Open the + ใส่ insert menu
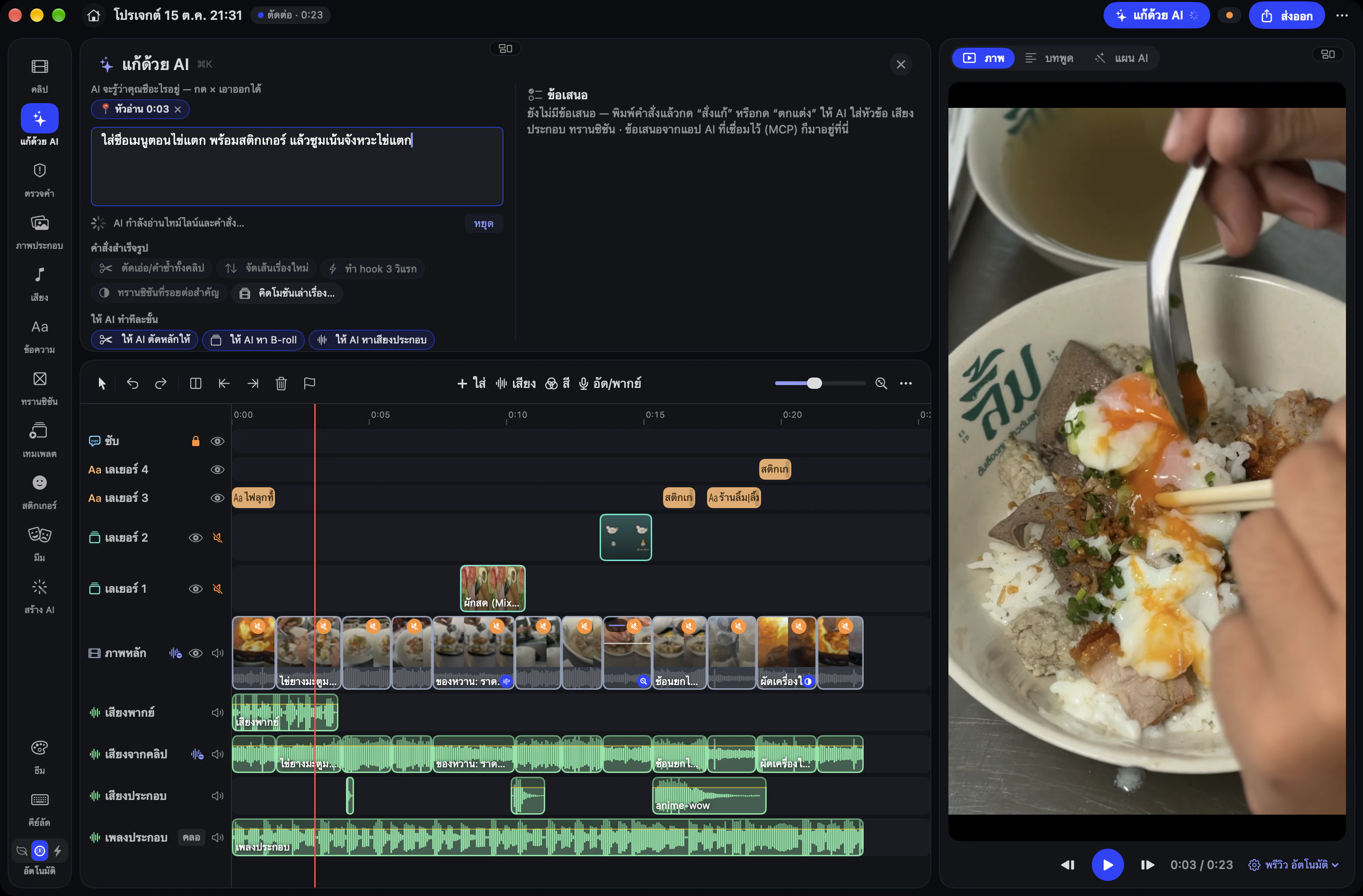 click(x=471, y=383)
